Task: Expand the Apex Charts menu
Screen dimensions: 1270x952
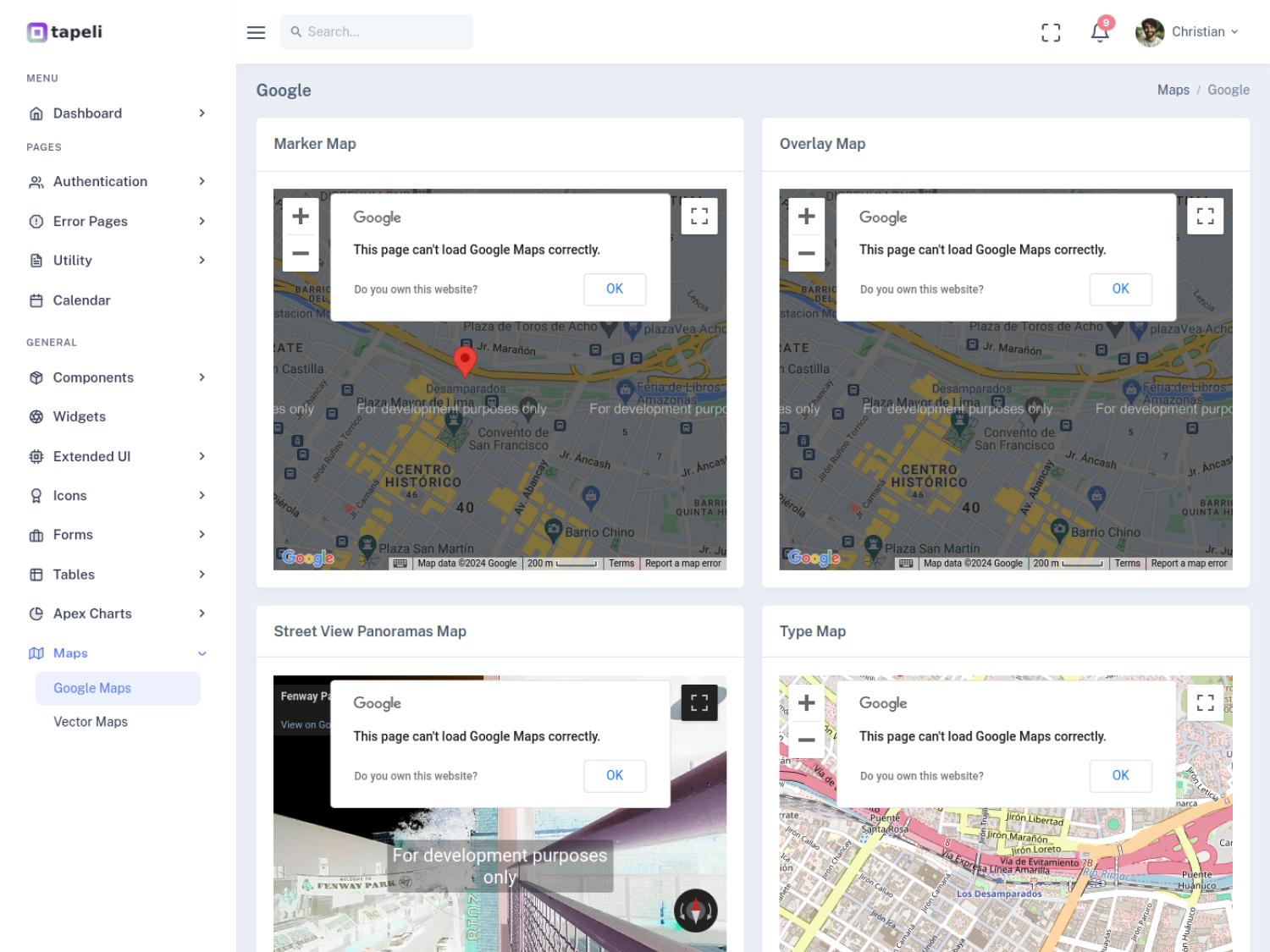Action: (x=118, y=614)
